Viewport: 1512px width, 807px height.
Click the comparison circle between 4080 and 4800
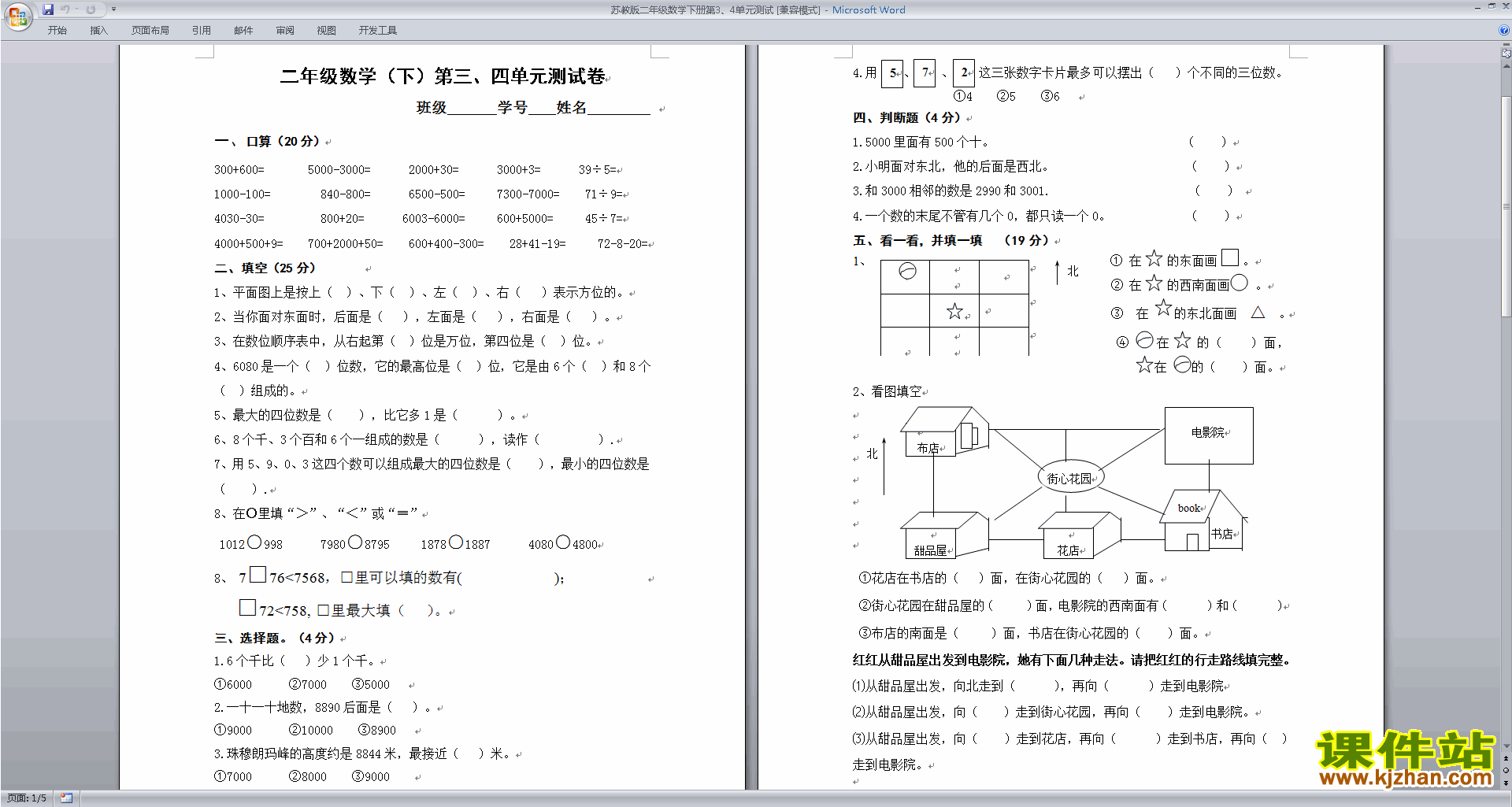[563, 542]
